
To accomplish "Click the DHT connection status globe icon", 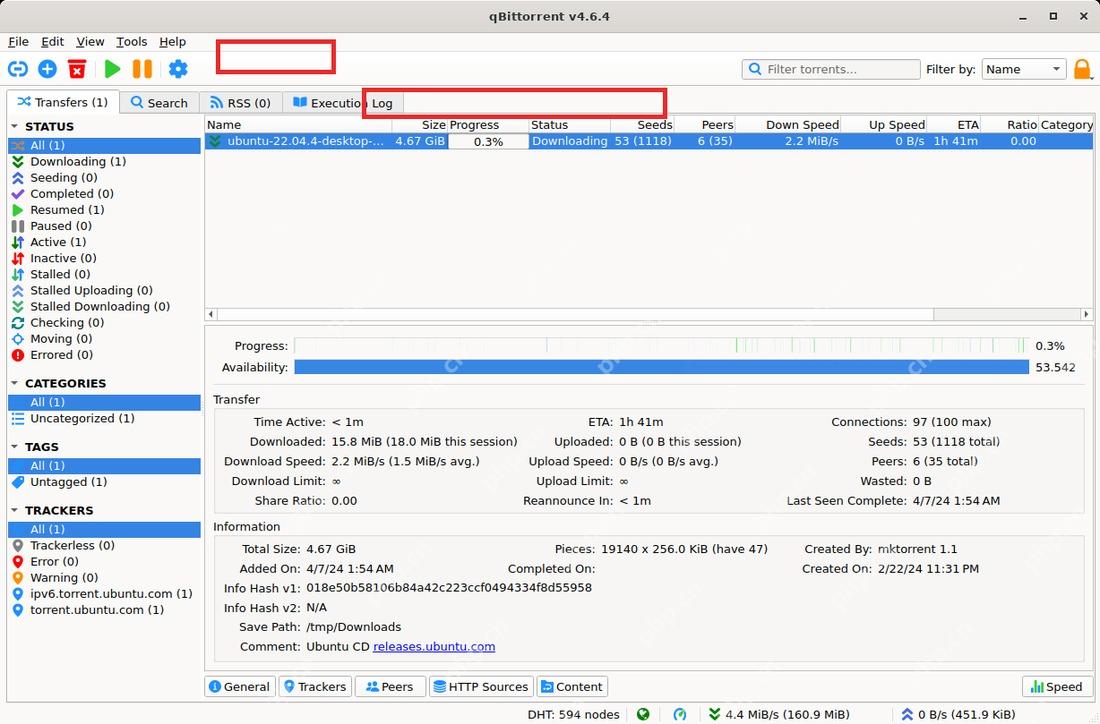I will point(643,714).
